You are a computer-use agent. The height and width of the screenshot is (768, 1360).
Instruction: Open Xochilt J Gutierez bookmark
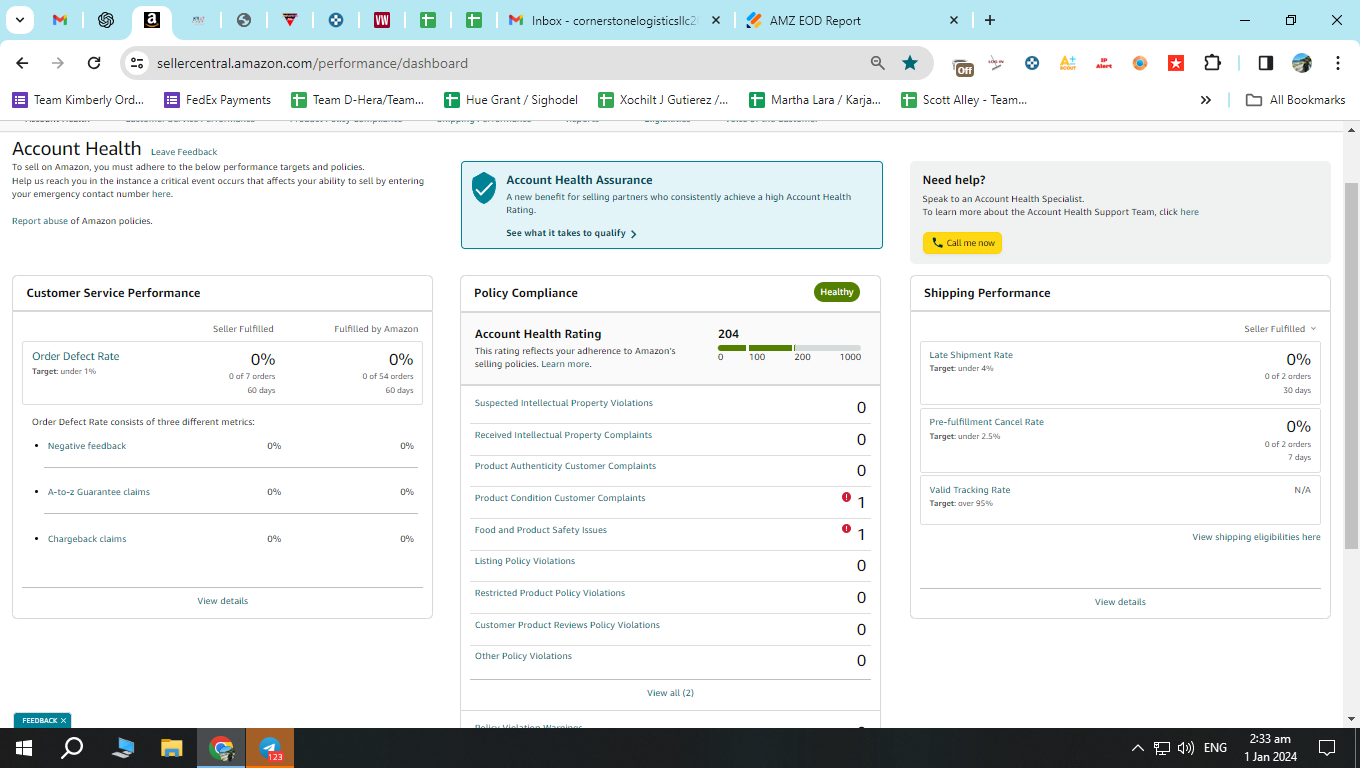coord(663,100)
